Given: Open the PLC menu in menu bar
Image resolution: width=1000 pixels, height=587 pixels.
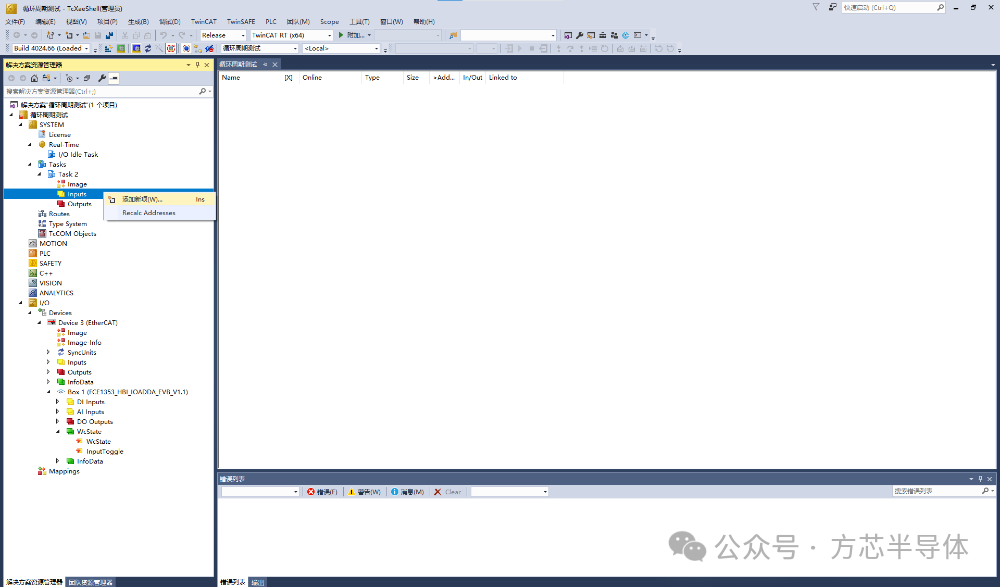Looking at the screenshot, I should point(271,22).
